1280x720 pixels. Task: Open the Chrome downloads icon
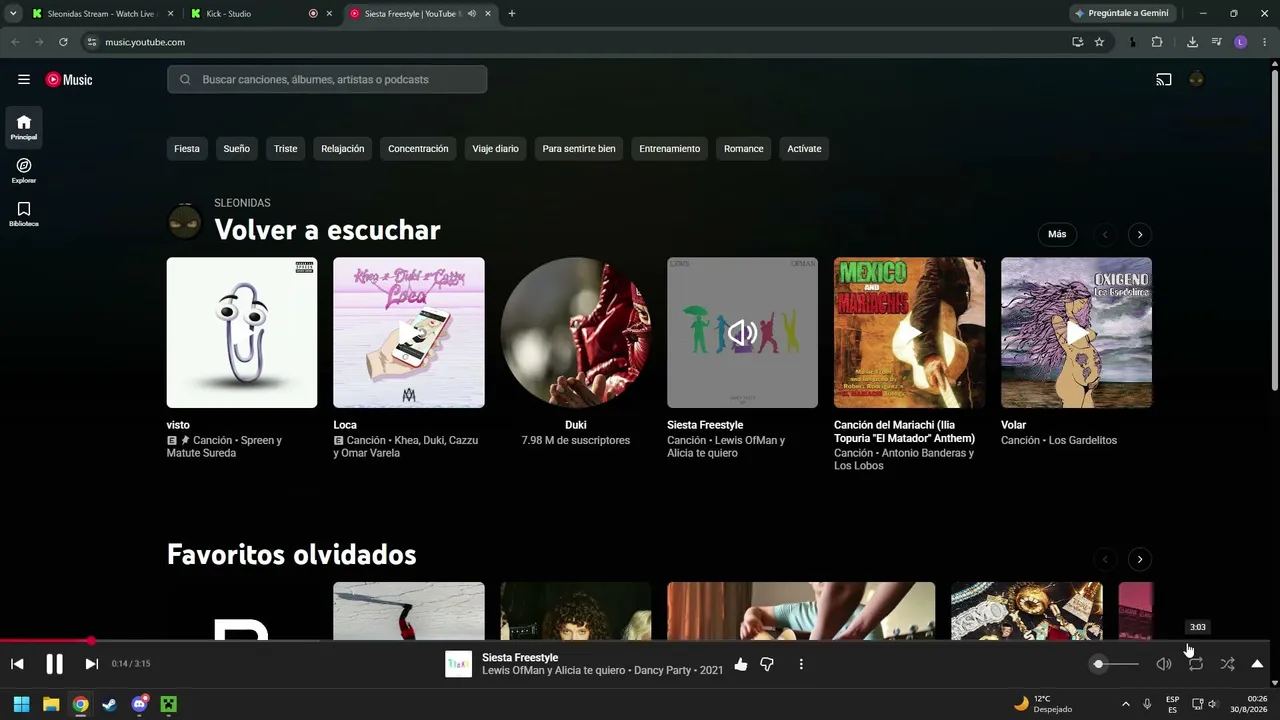point(1192,42)
